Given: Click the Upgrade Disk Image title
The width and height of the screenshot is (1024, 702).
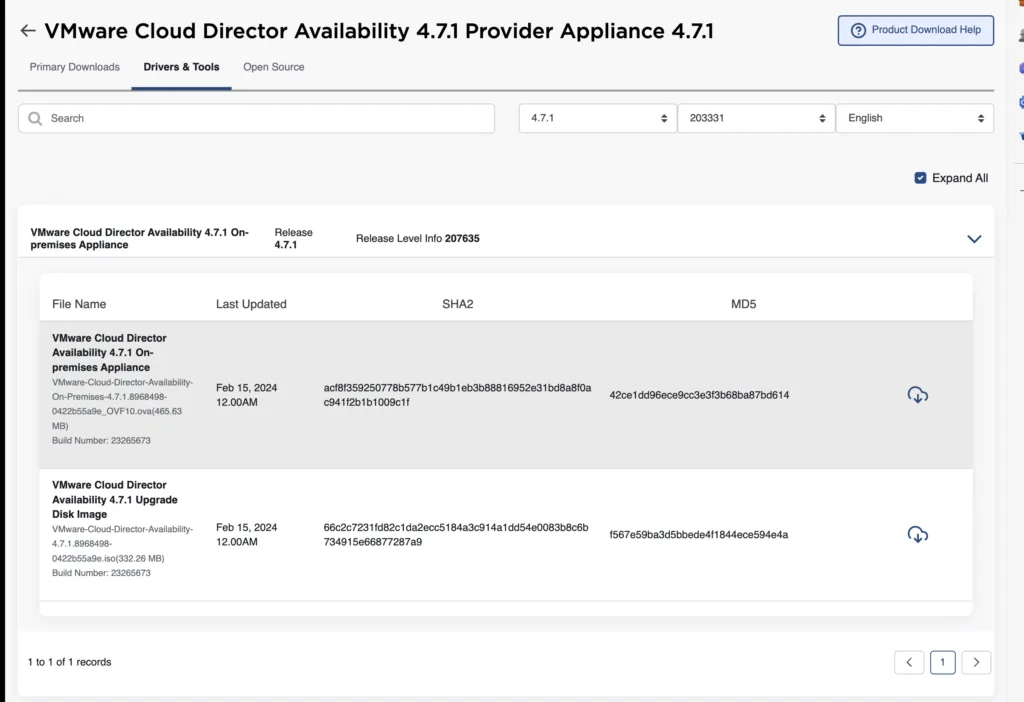Looking at the screenshot, I should point(115,500).
